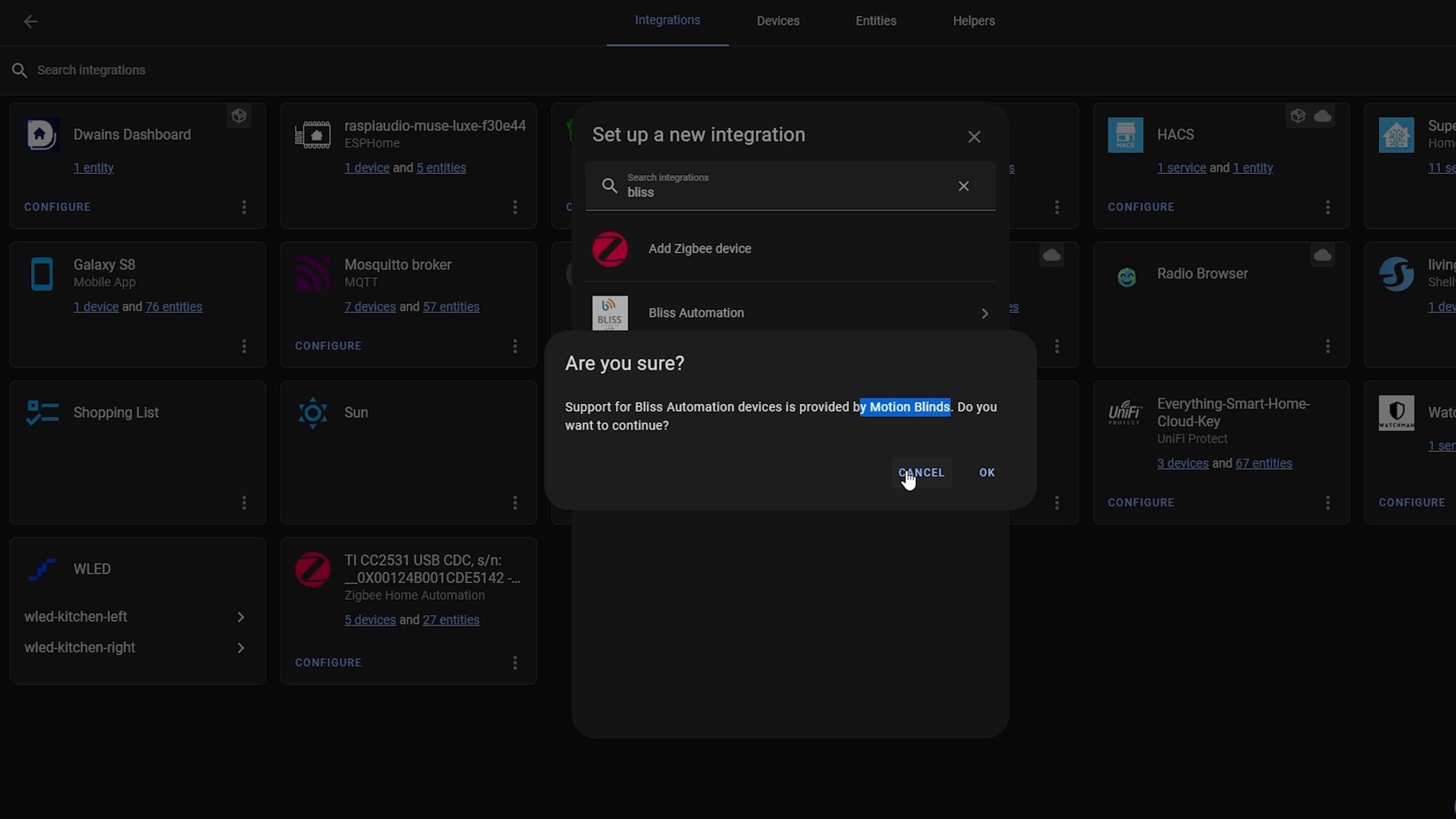Open the three-dot menu on Sun card
1456x819 pixels.
click(x=515, y=503)
